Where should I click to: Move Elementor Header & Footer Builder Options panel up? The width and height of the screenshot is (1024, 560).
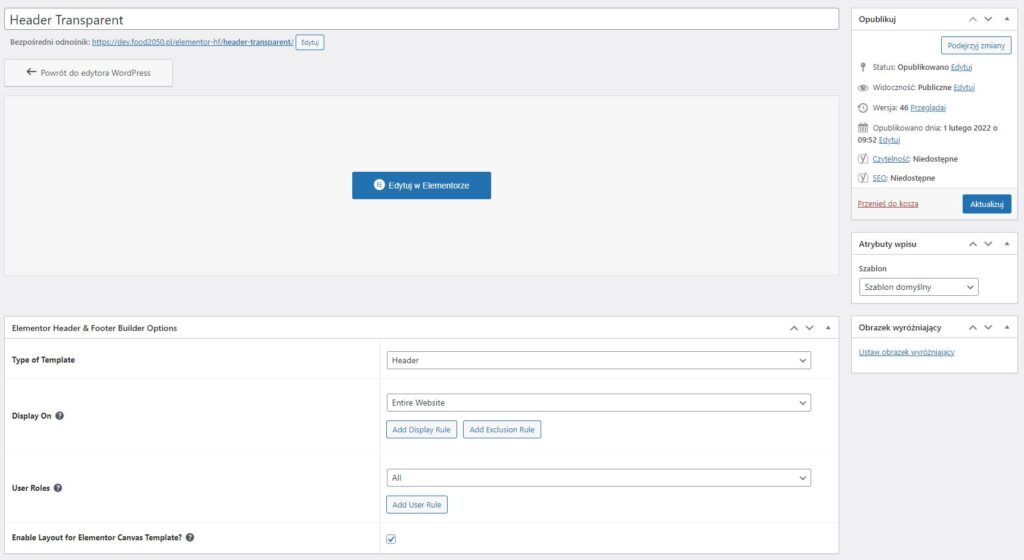point(793,328)
